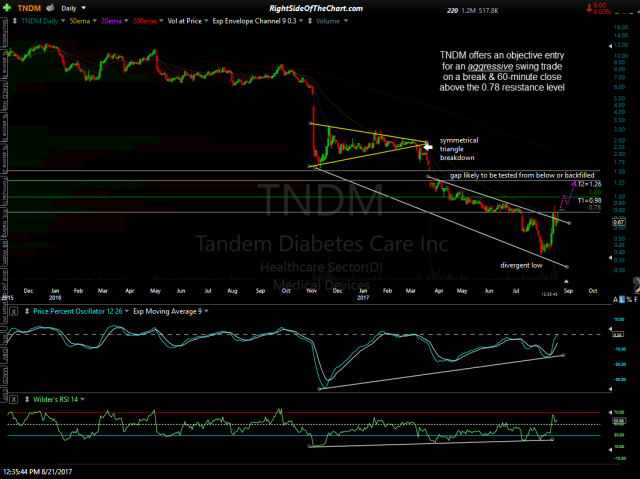Close the Wilder's RSI pane
Image resolution: width=640 pixels, height=479 pixels.
(x=13, y=399)
